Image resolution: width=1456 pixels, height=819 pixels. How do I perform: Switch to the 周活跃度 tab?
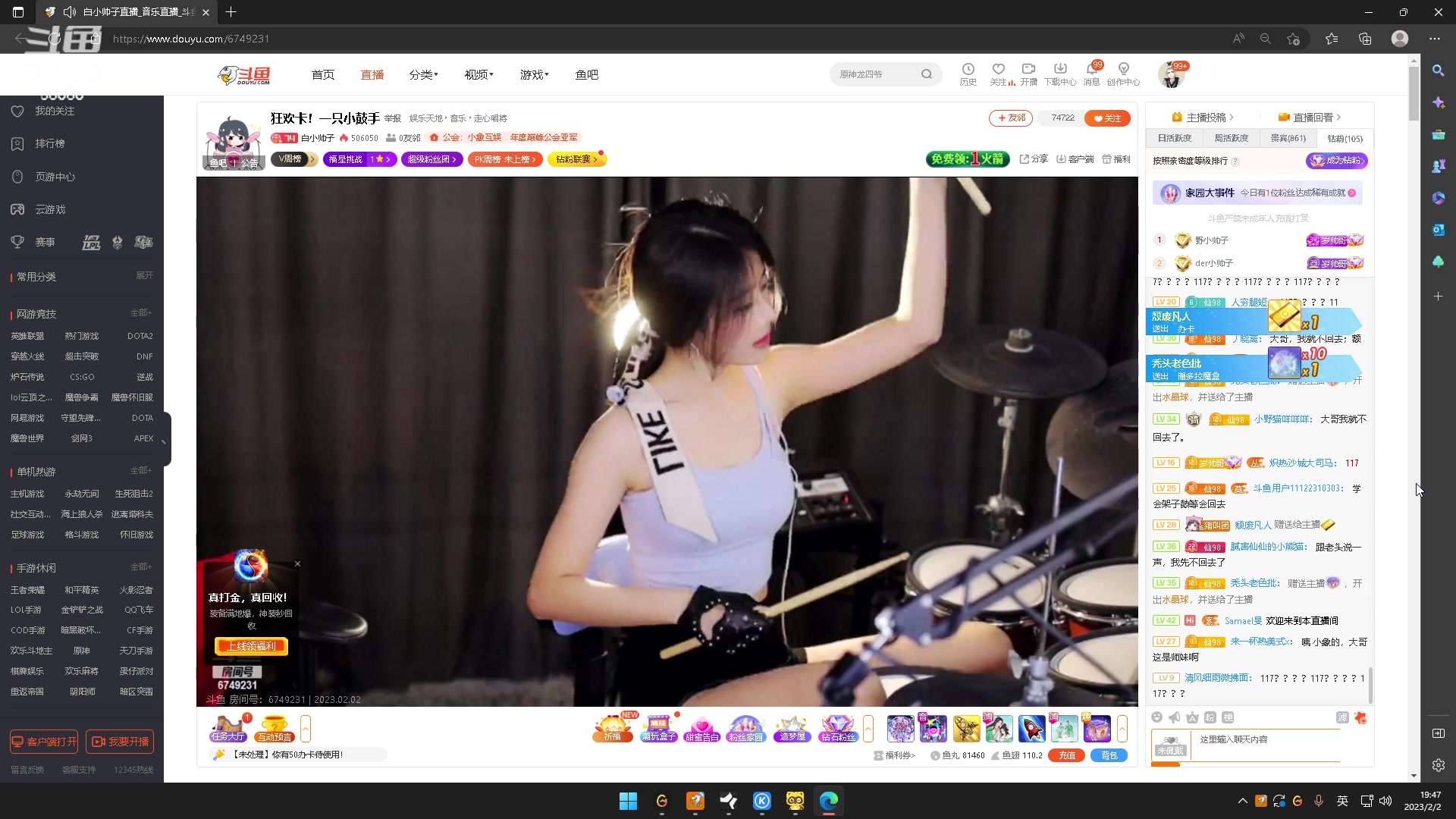pyautogui.click(x=1231, y=138)
